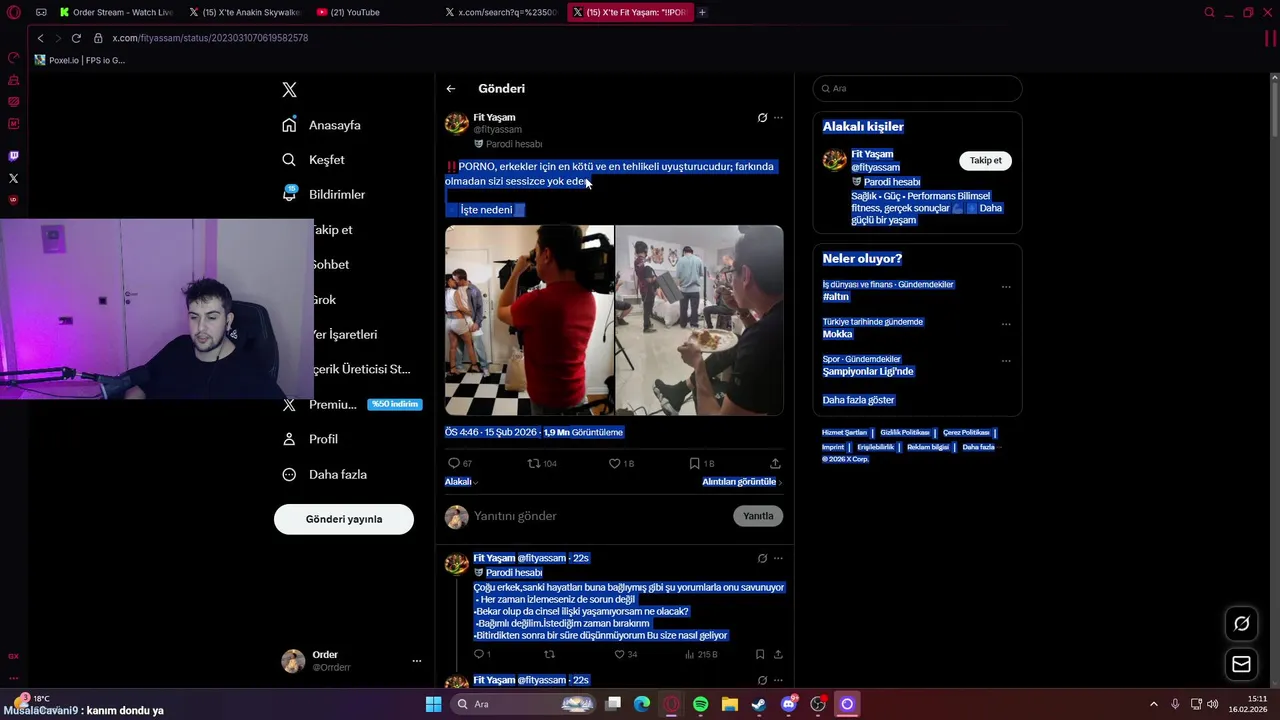The height and width of the screenshot is (720, 1280).
Task: Open more options on main post
Action: coord(778,118)
